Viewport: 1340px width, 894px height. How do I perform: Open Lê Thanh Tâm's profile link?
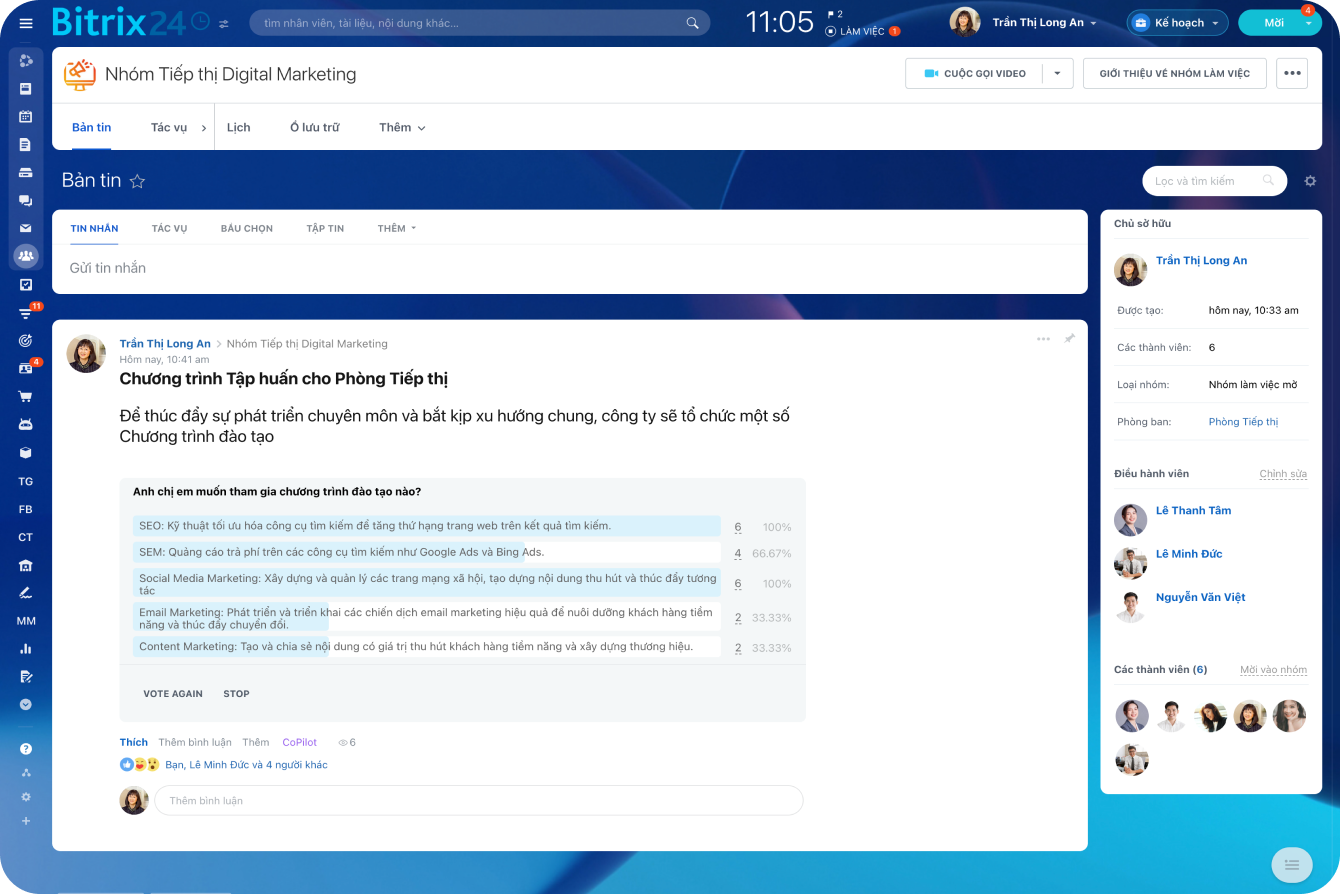1193,511
